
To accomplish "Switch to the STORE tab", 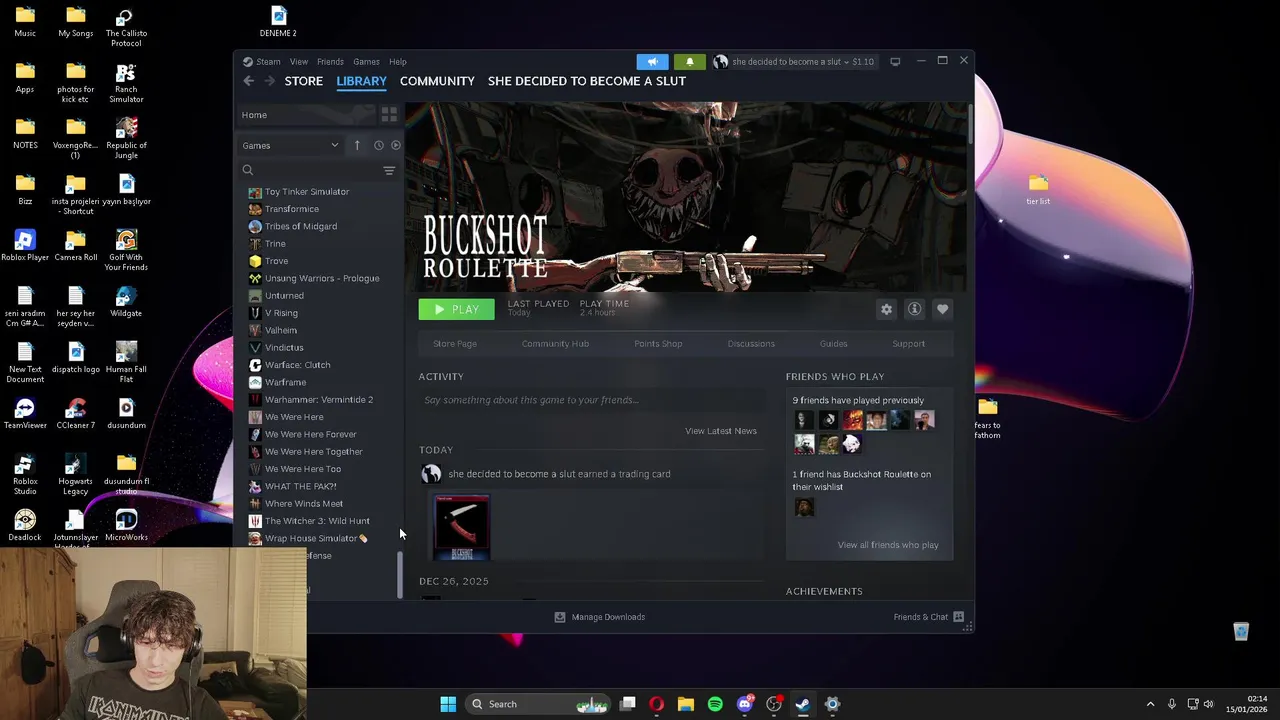I will click(x=304, y=81).
